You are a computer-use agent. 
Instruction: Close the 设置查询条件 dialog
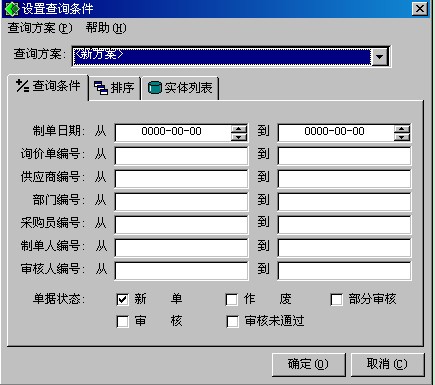(x=420, y=8)
